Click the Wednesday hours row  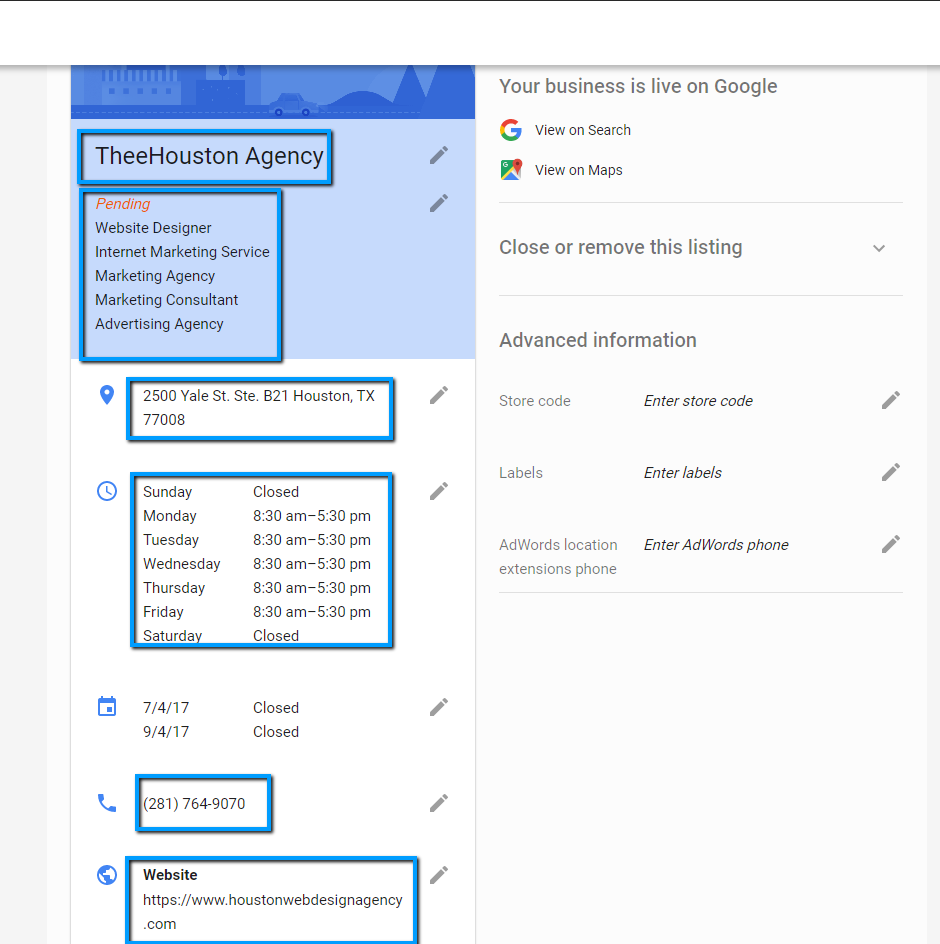pos(257,564)
